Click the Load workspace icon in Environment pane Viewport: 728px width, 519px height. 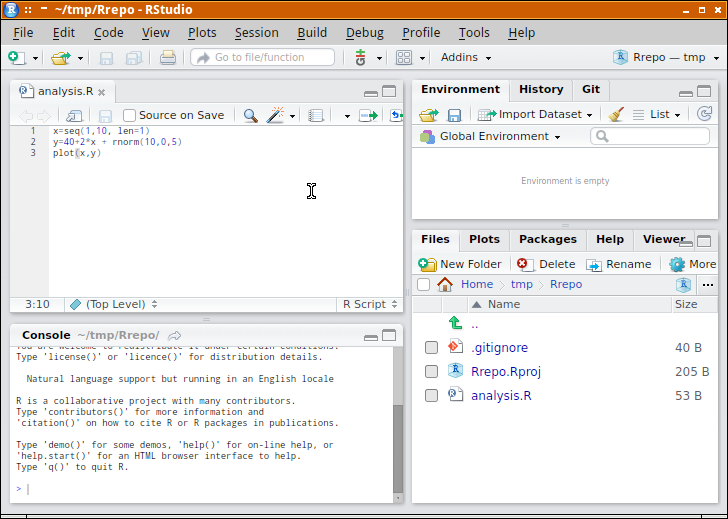pos(429,115)
